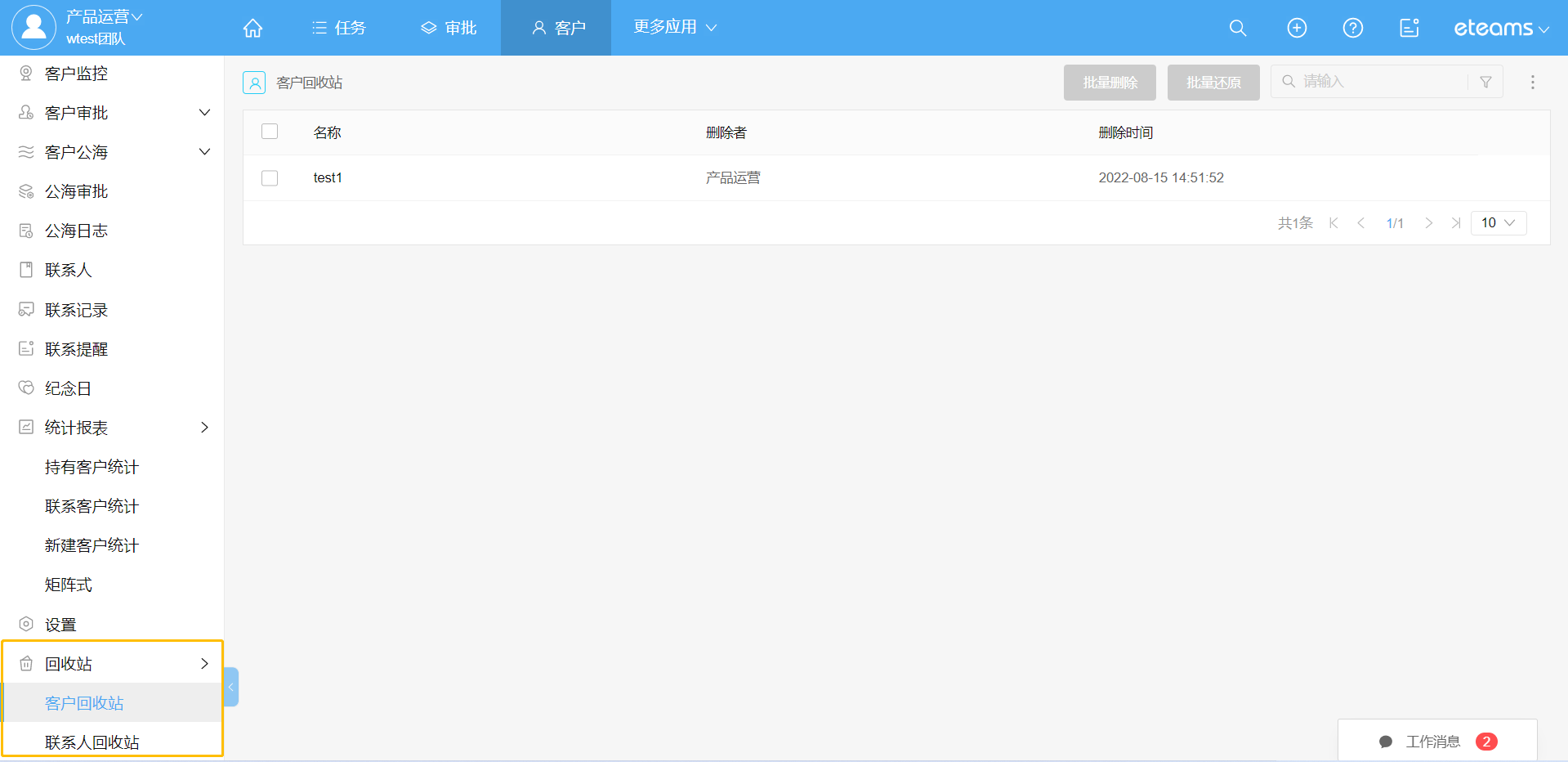1568x762 pixels.
Task: Collapse the sidebar using the blue handle
Action: tap(231, 687)
